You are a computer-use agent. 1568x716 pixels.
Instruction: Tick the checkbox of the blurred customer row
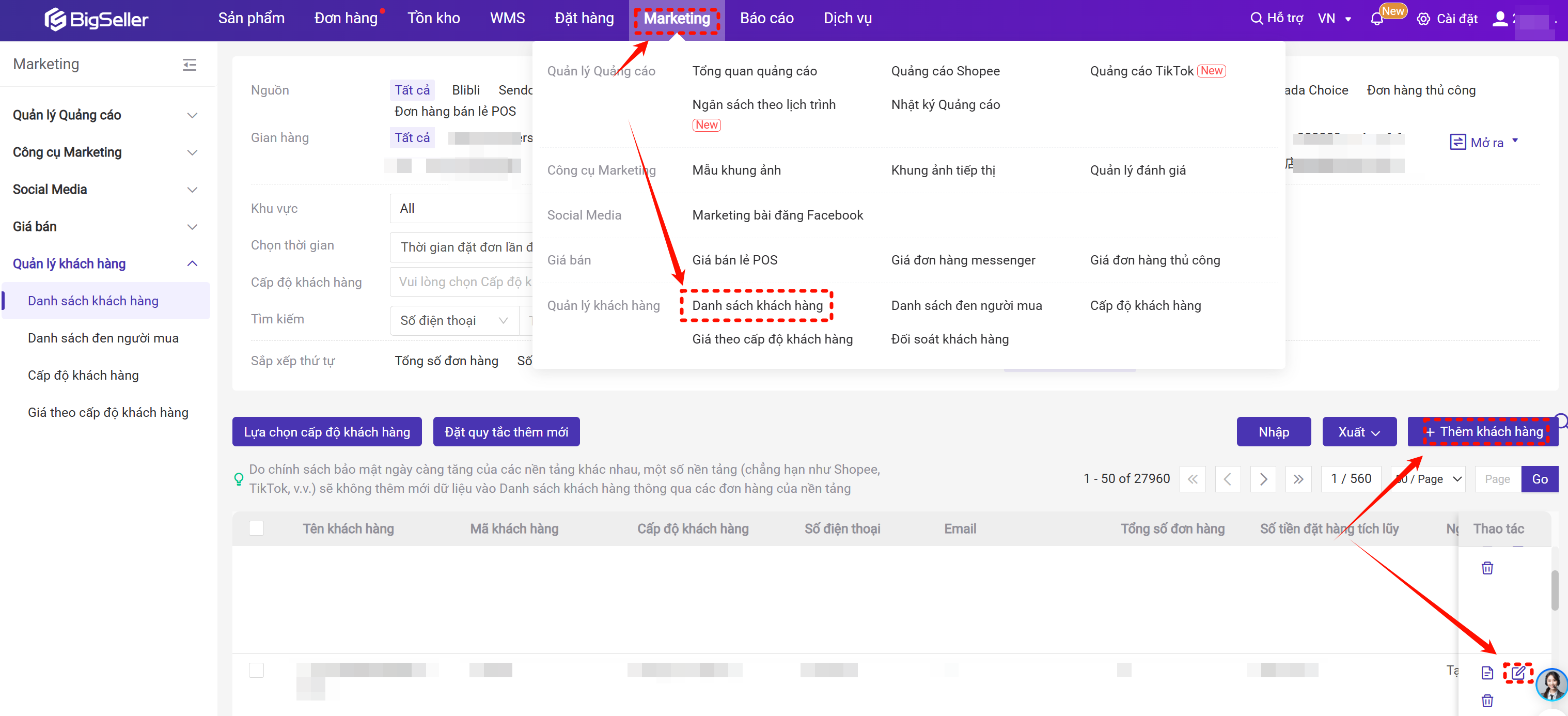pos(256,671)
